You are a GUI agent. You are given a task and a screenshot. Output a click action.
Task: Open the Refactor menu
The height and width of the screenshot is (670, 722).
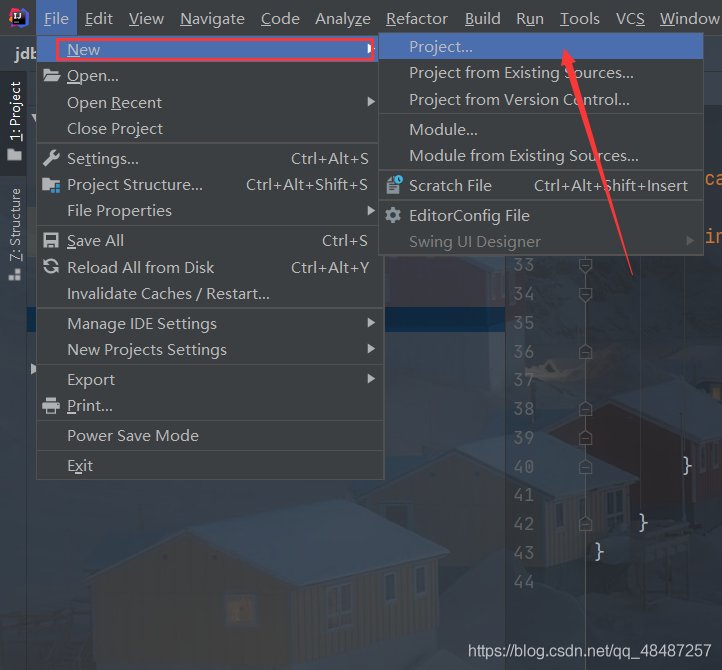tap(417, 18)
